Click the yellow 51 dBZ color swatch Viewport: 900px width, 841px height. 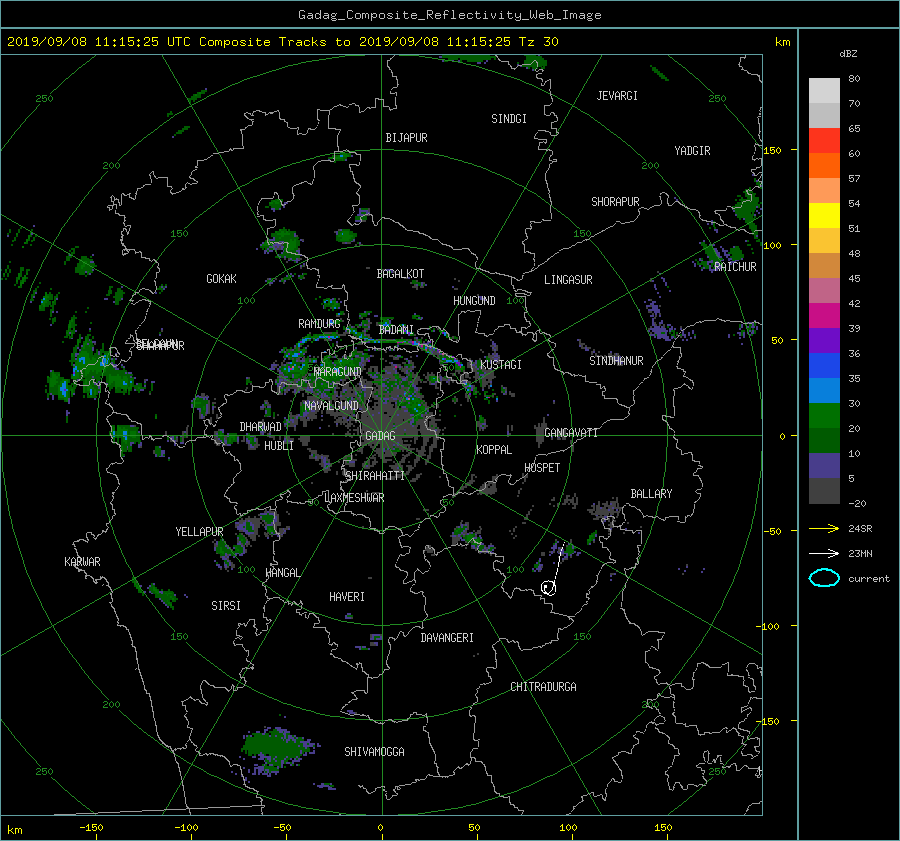coord(824,216)
